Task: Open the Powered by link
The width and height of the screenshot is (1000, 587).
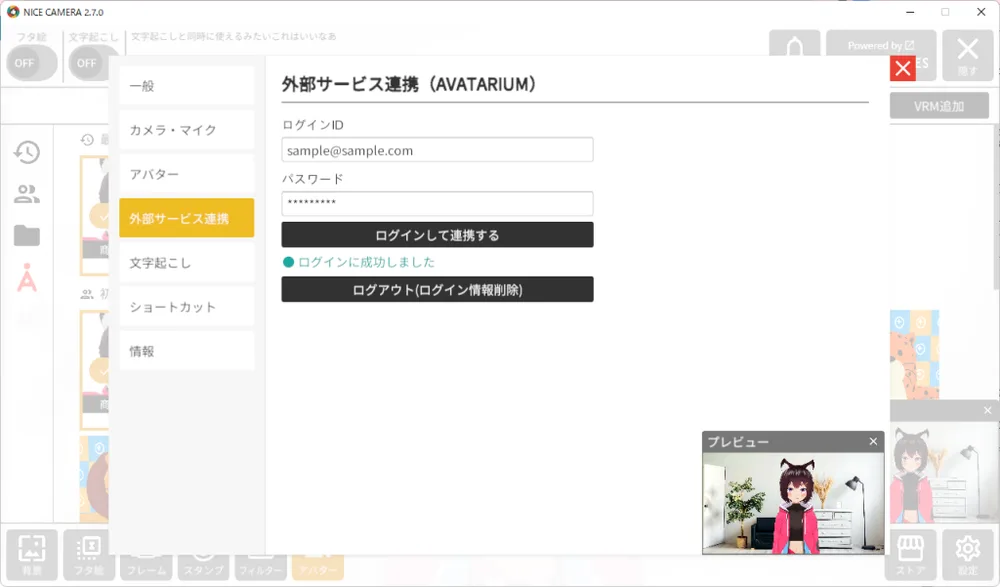Action: [x=881, y=46]
